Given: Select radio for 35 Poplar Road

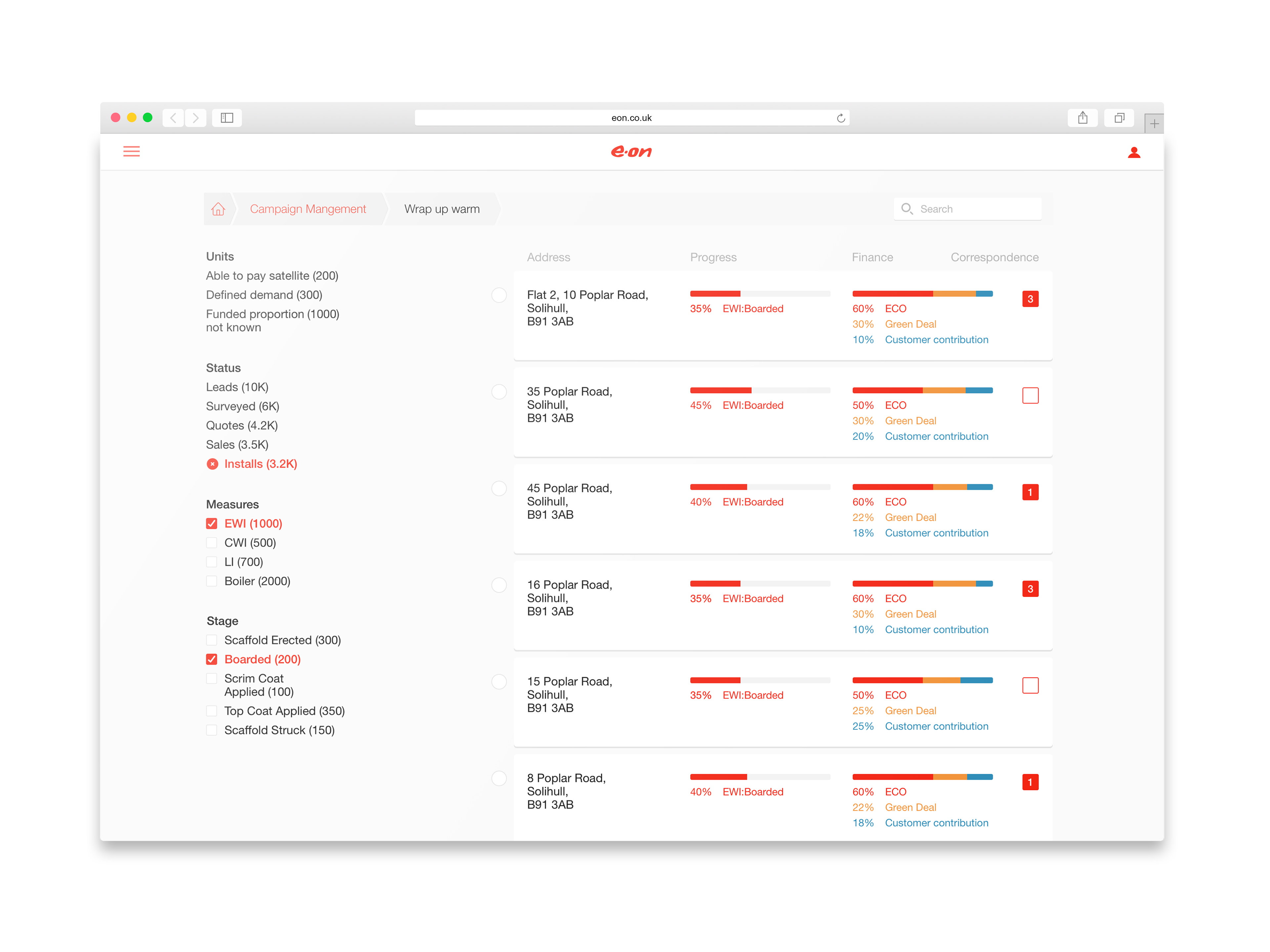Looking at the screenshot, I should pyautogui.click(x=499, y=392).
